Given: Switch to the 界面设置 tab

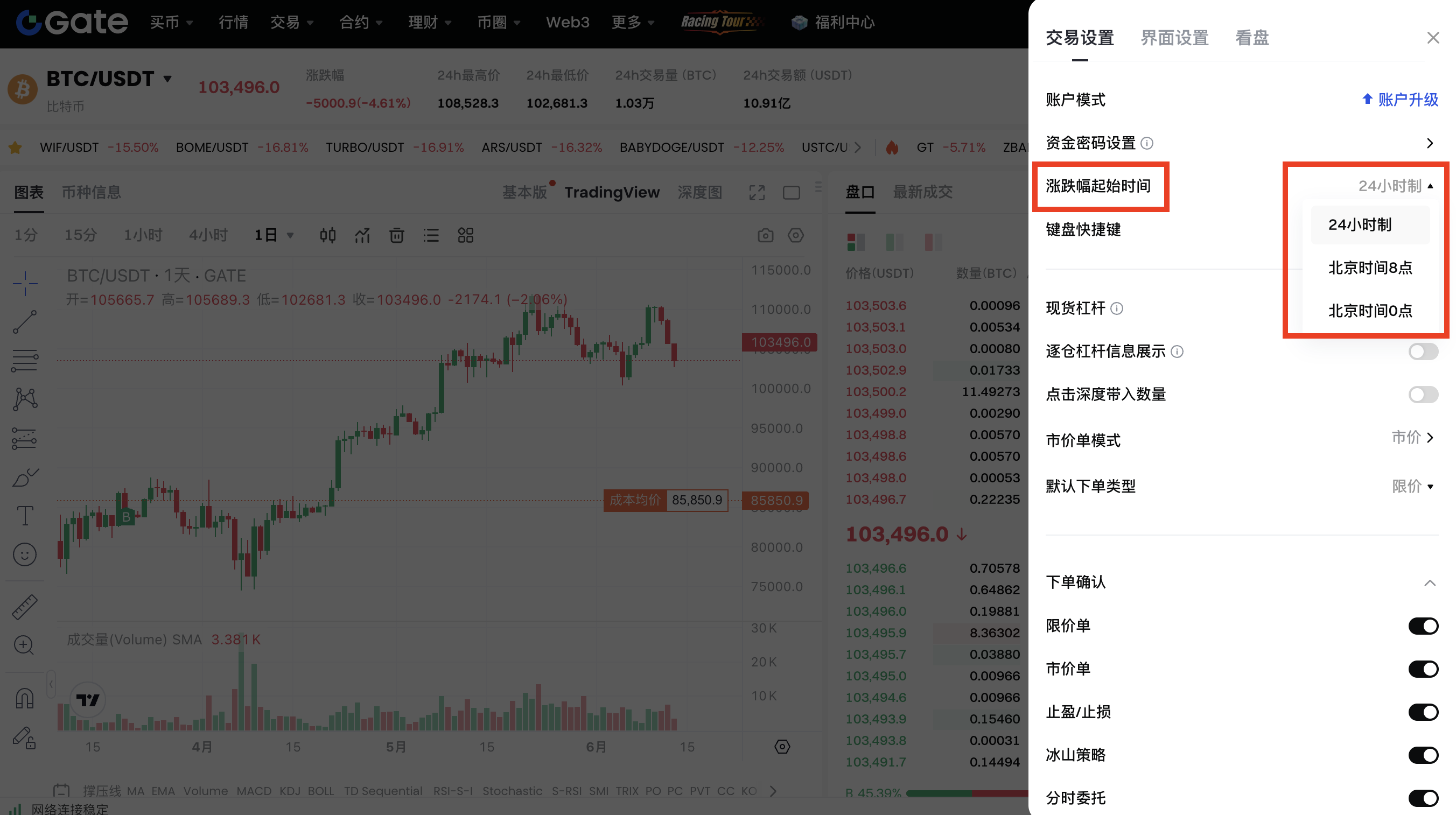Looking at the screenshot, I should [x=1174, y=38].
